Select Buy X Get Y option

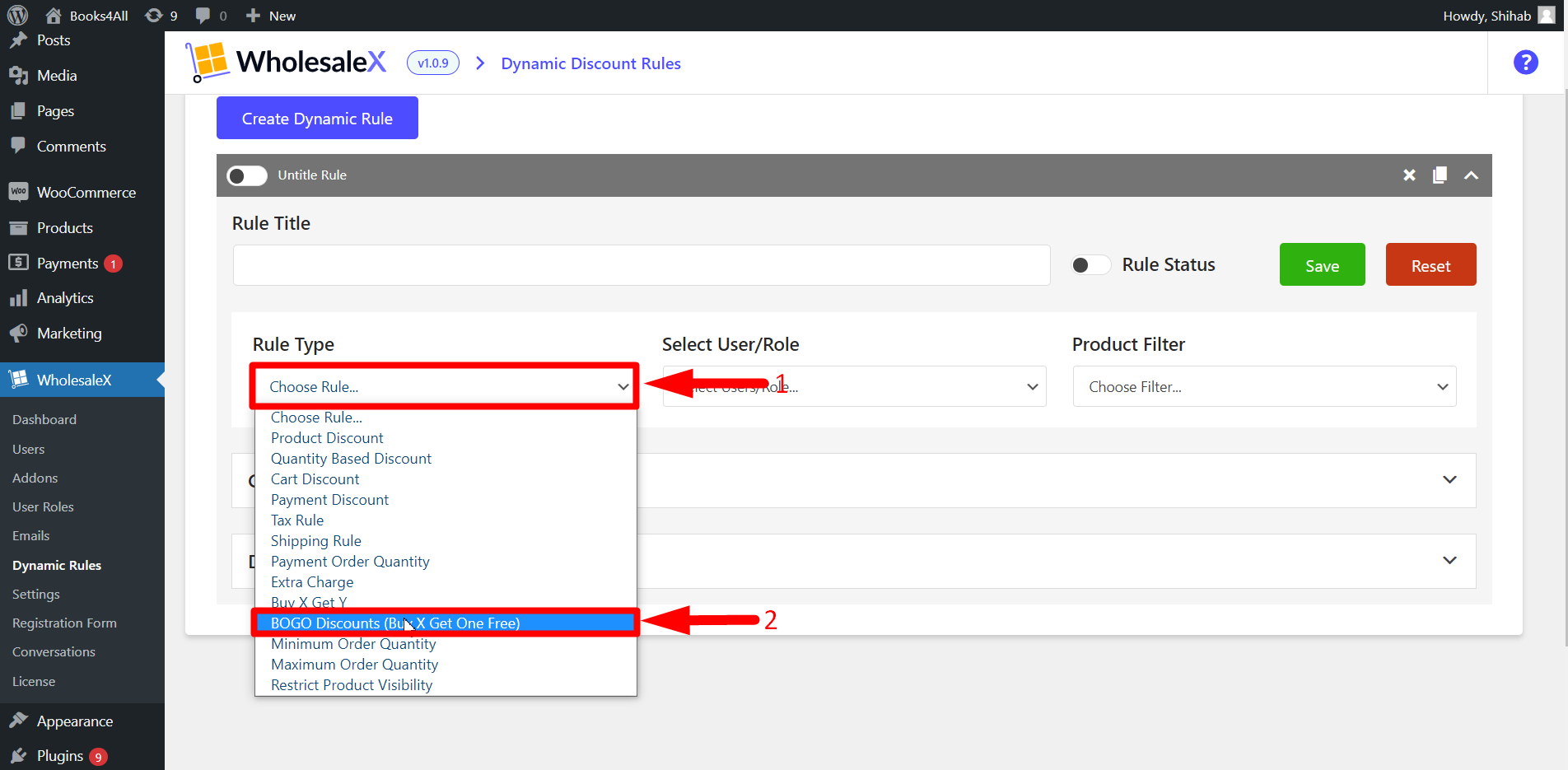pyautogui.click(x=446, y=602)
